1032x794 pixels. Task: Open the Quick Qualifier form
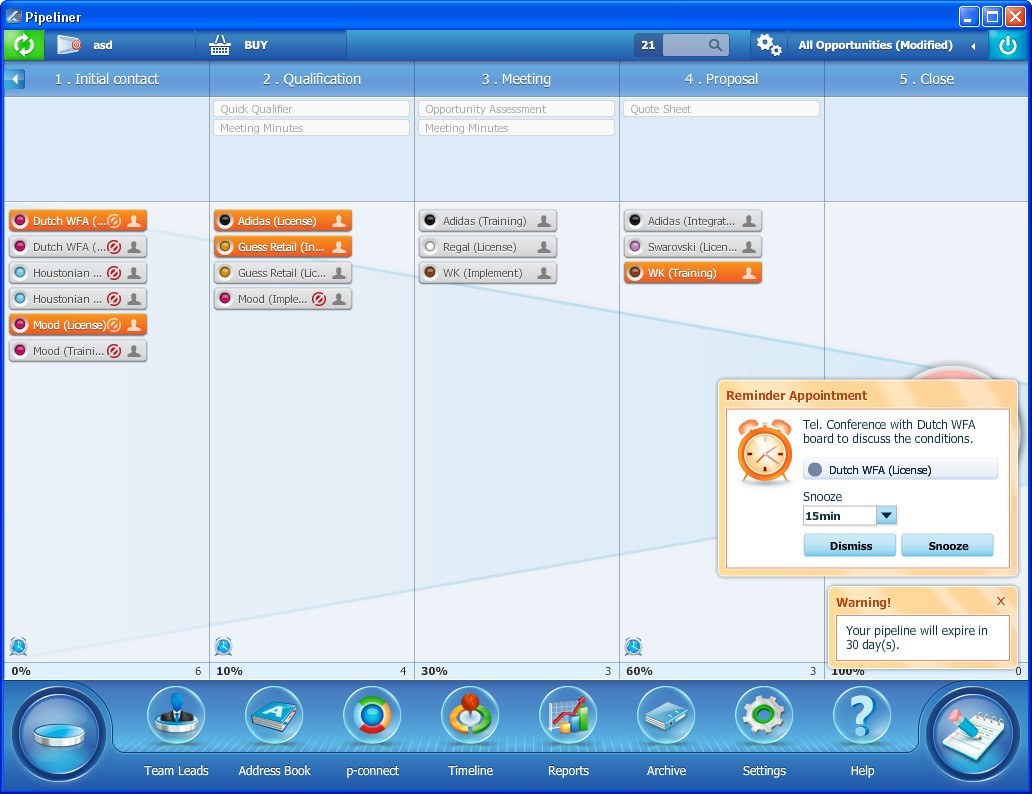(x=310, y=108)
